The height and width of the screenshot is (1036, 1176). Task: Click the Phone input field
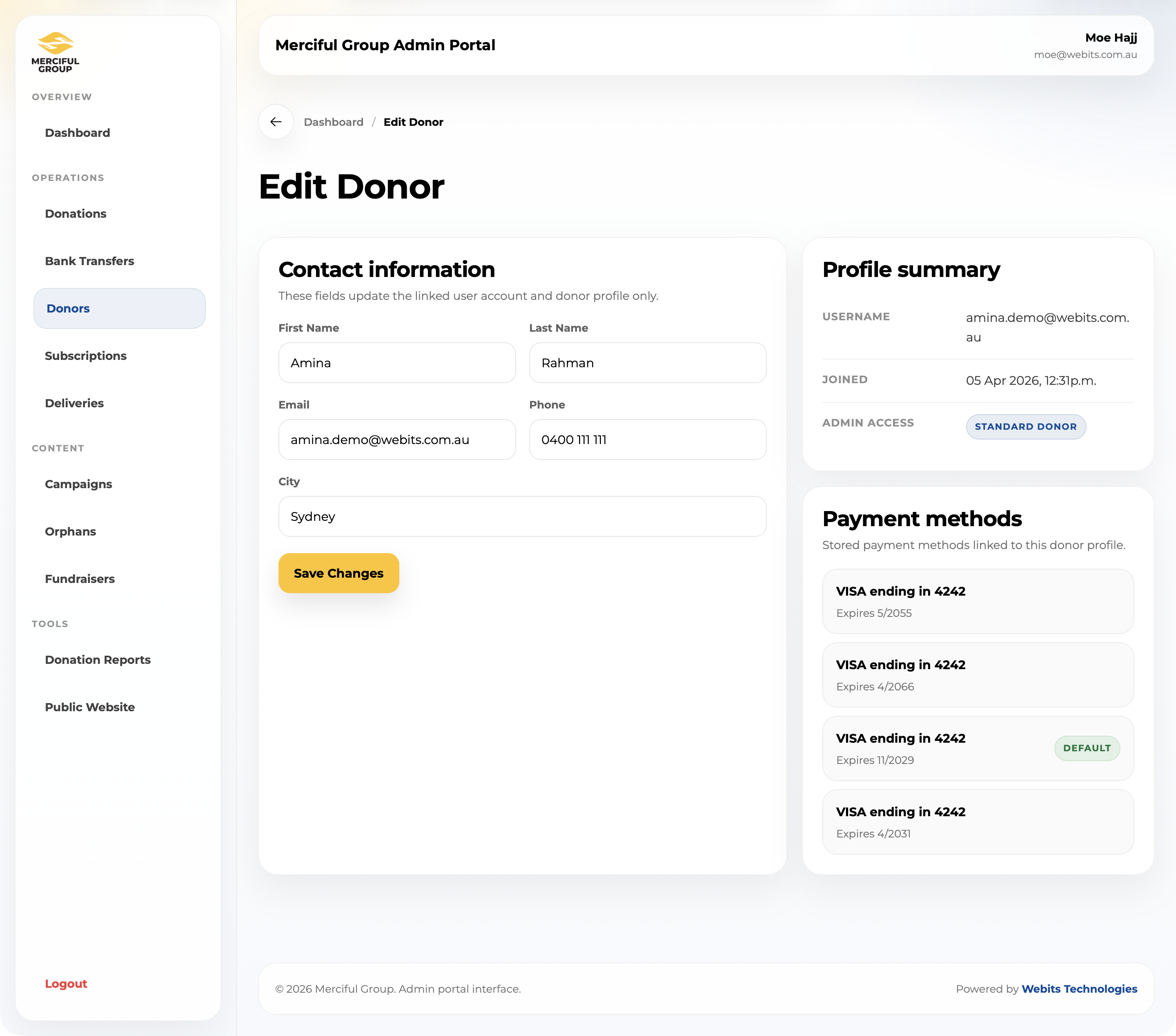(648, 440)
